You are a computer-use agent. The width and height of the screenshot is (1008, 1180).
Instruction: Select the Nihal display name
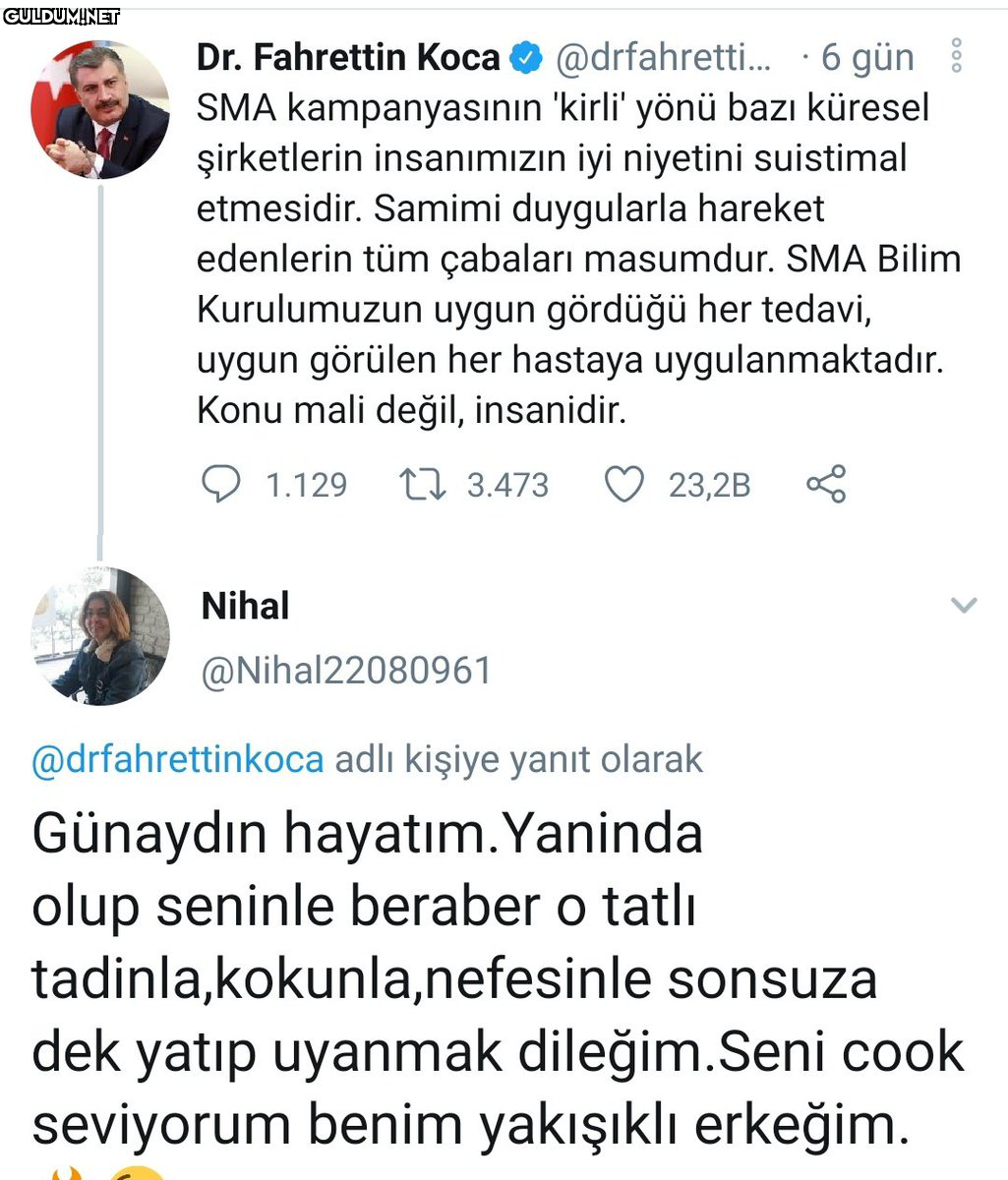coord(246,606)
